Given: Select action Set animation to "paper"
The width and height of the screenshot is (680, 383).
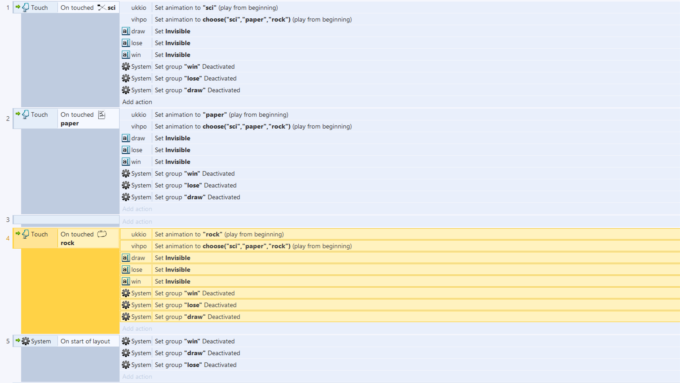Looking at the screenshot, I should point(400,115).
